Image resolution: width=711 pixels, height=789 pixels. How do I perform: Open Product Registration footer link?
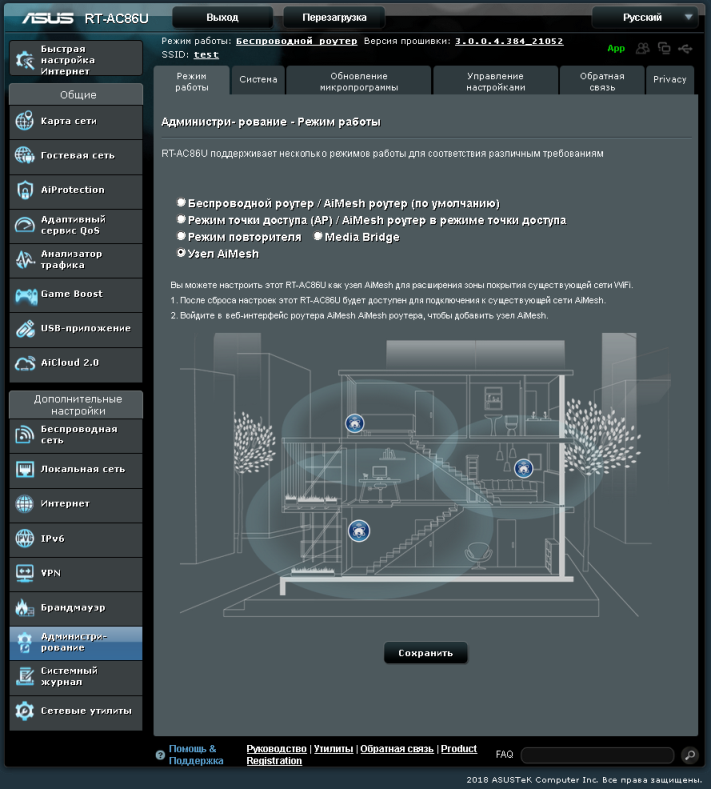tap(361, 755)
